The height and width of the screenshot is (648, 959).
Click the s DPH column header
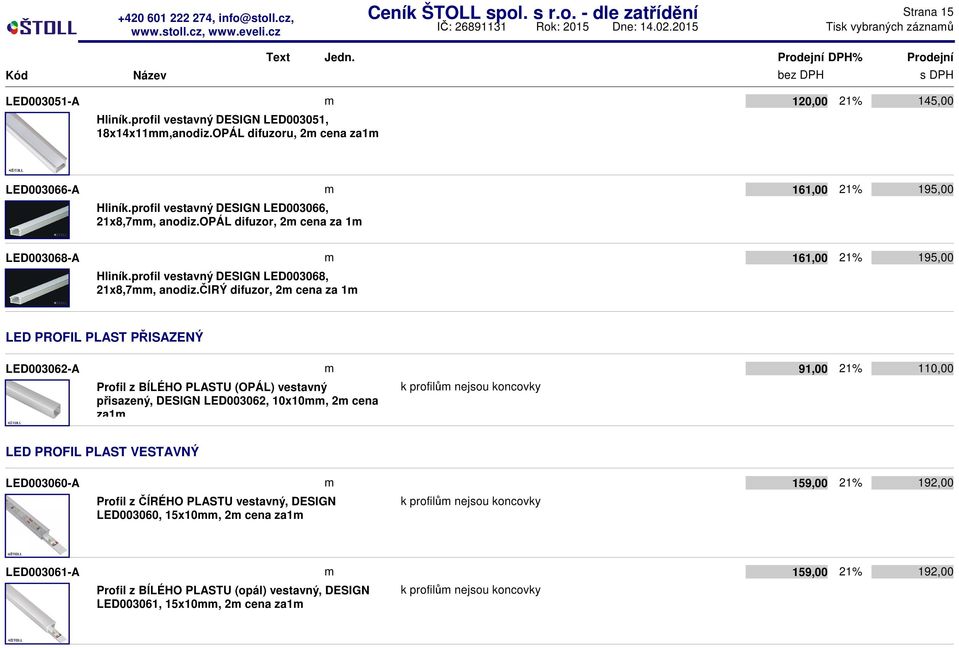tap(936, 75)
